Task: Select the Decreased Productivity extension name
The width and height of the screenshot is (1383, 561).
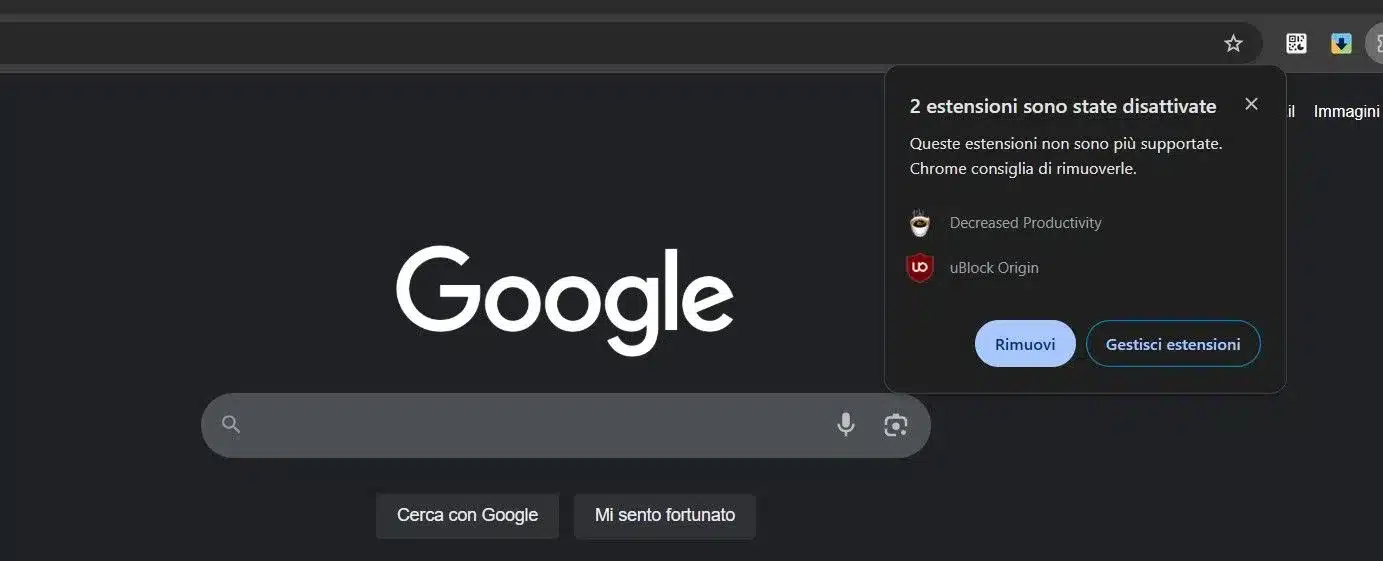Action: pyautogui.click(x=1025, y=223)
